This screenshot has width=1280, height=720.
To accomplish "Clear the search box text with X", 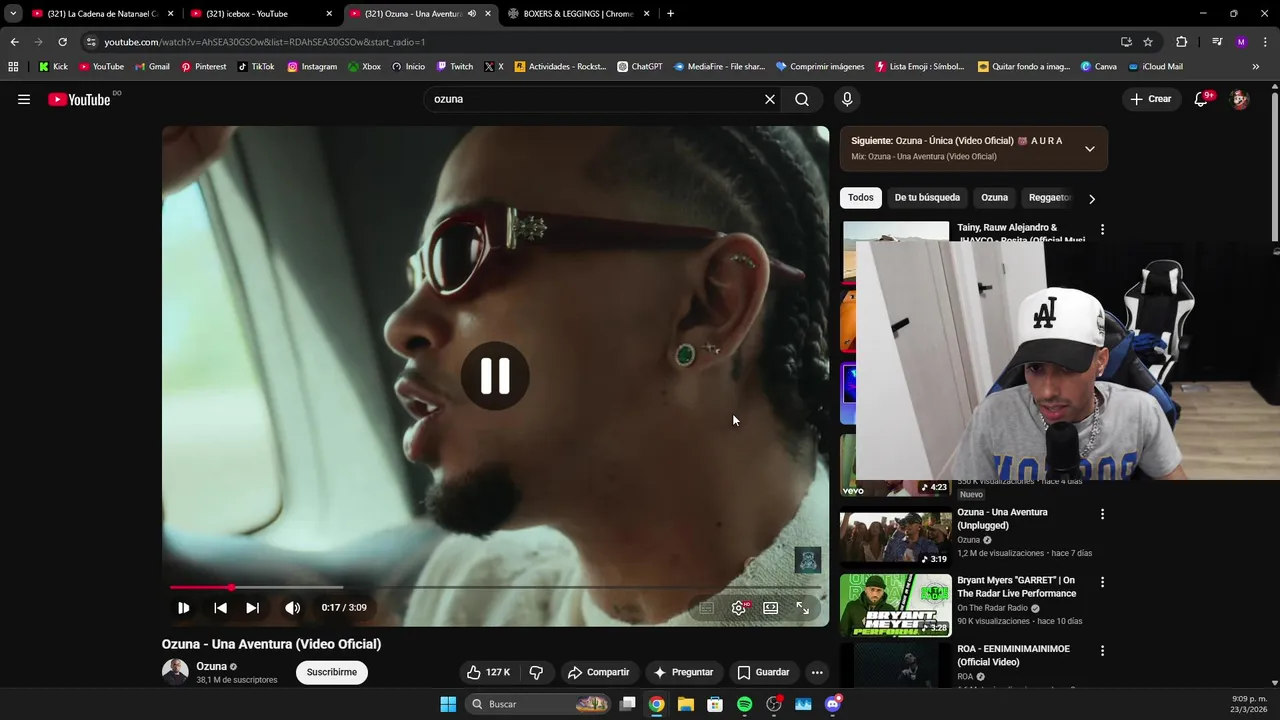I will pos(770,99).
